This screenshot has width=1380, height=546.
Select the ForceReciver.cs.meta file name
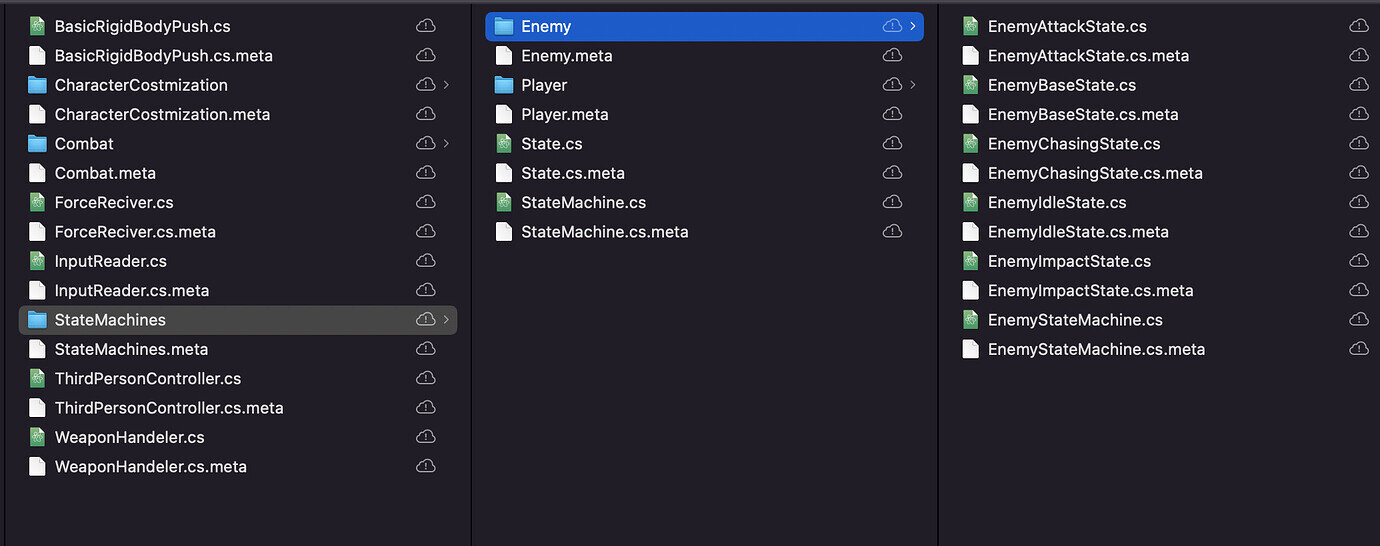tap(135, 232)
